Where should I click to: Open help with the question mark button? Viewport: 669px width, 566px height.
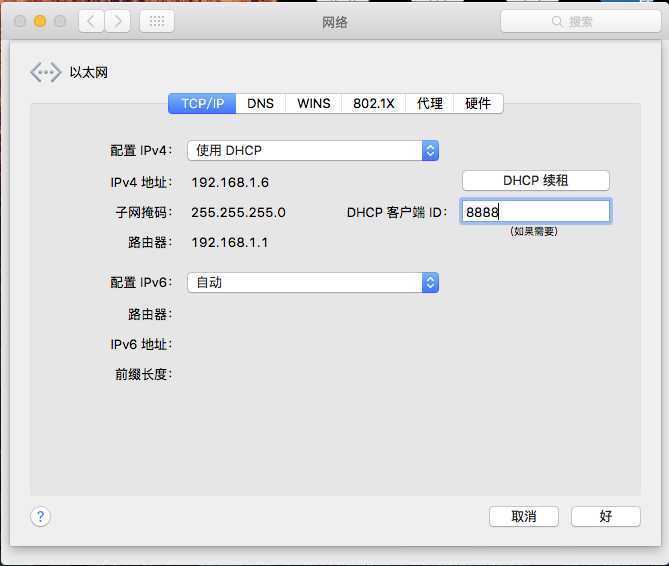(41, 517)
